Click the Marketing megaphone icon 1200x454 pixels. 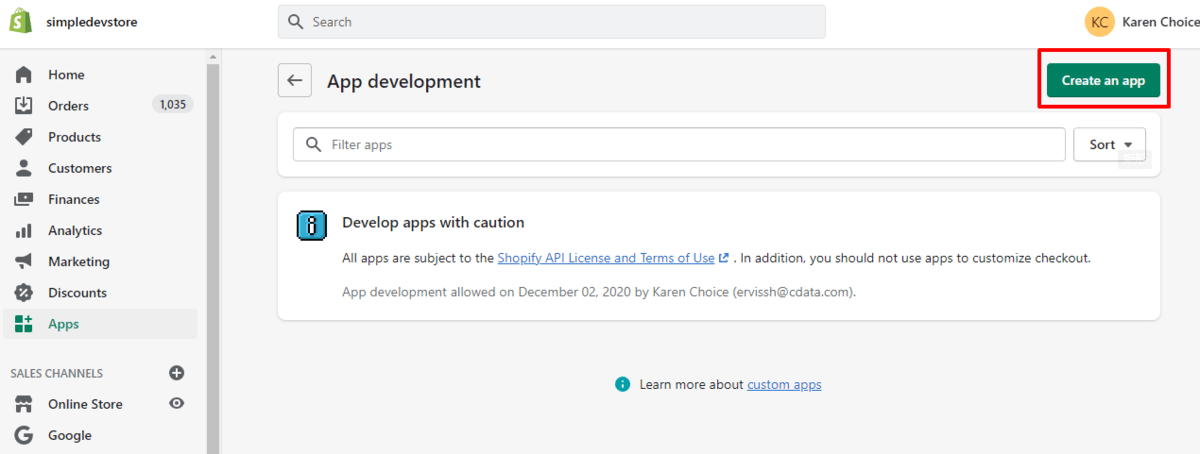pyautogui.click(x=24, y=262)
